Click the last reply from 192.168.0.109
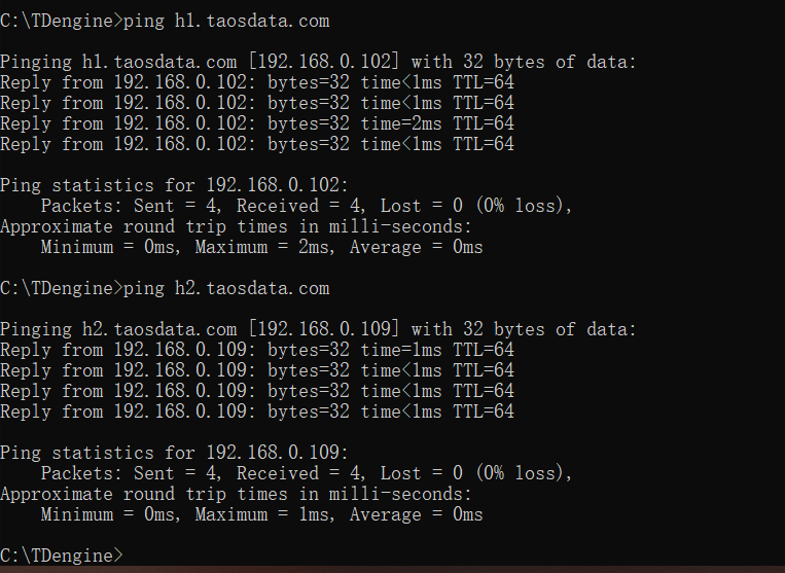Image resolution: width=785 pixels, height=573 pixels. click(x=257, y=411)
